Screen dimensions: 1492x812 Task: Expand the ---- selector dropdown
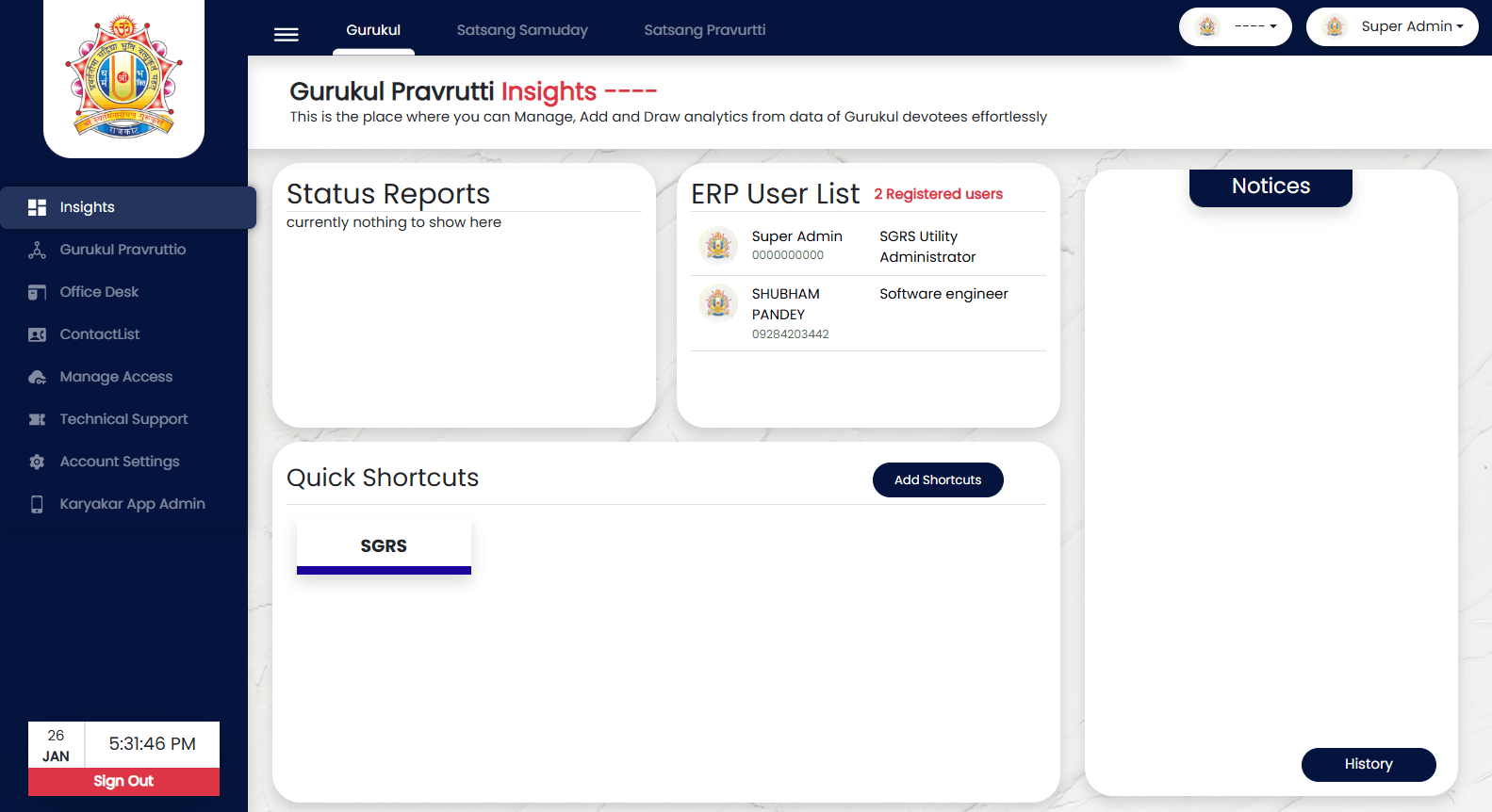[1235, 26]
